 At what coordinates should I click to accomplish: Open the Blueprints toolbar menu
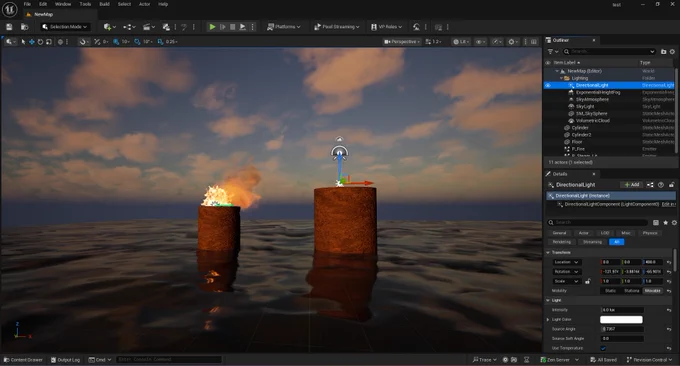coord(129,27)
